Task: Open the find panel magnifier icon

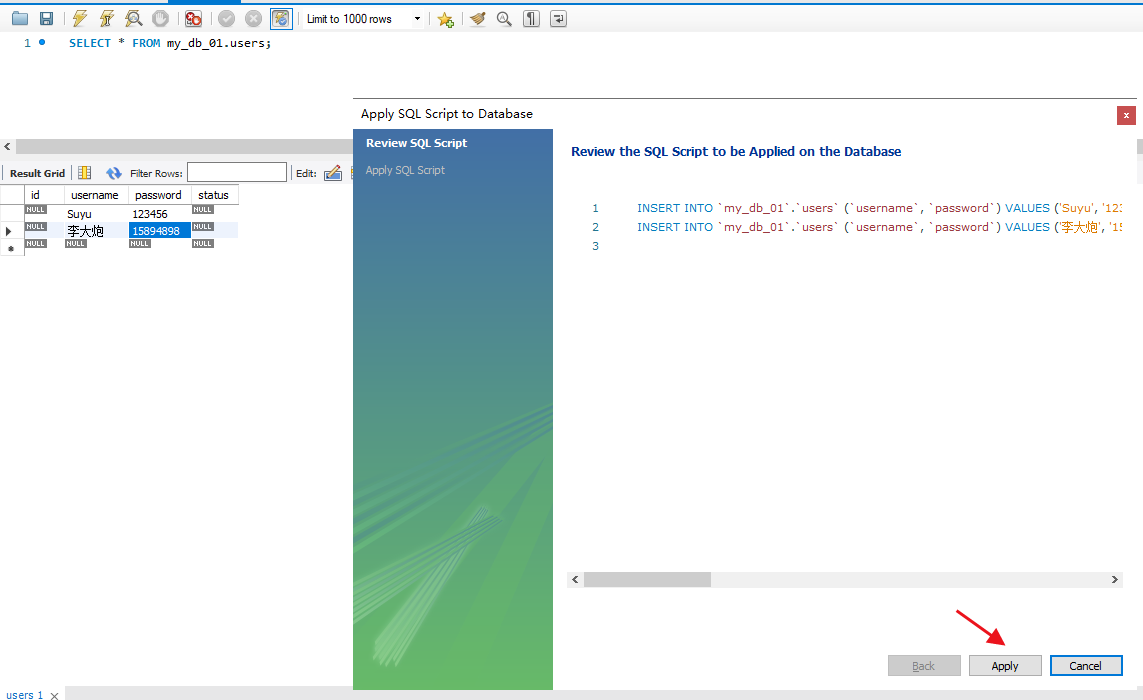Action: [504, 19]
